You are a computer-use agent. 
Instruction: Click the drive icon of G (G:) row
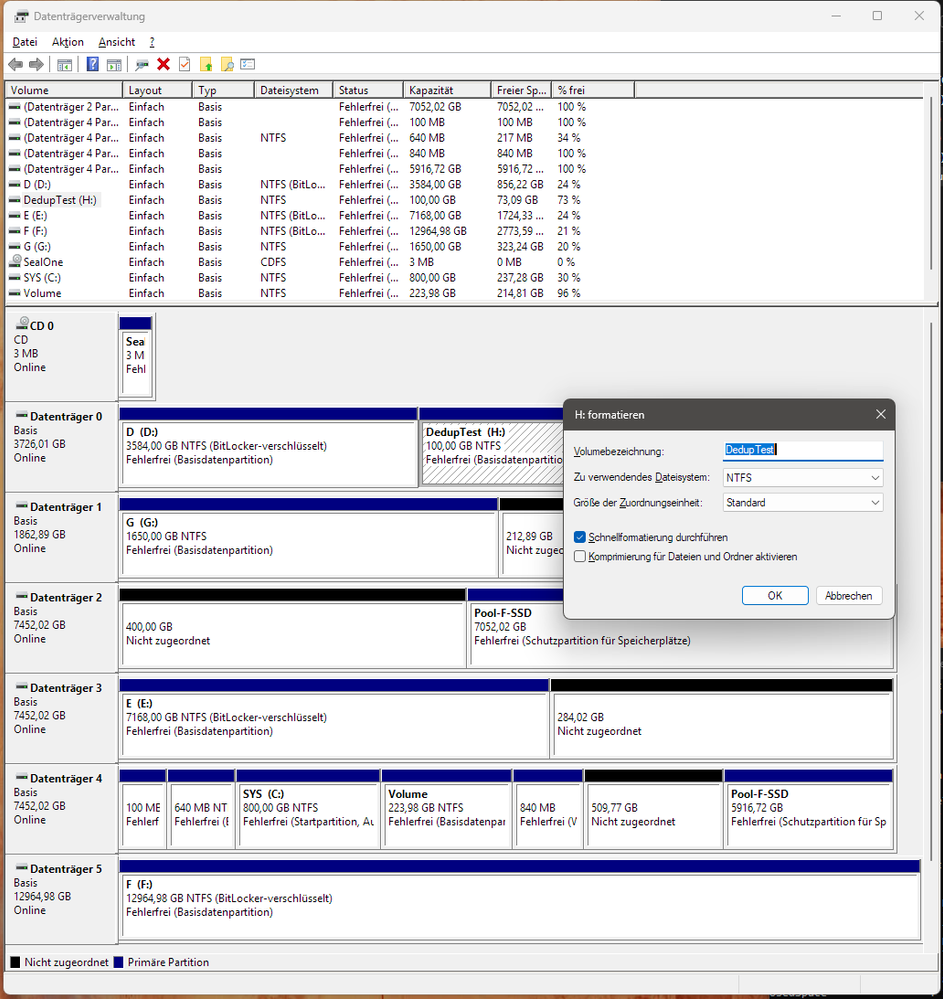[x=15, y=247]
